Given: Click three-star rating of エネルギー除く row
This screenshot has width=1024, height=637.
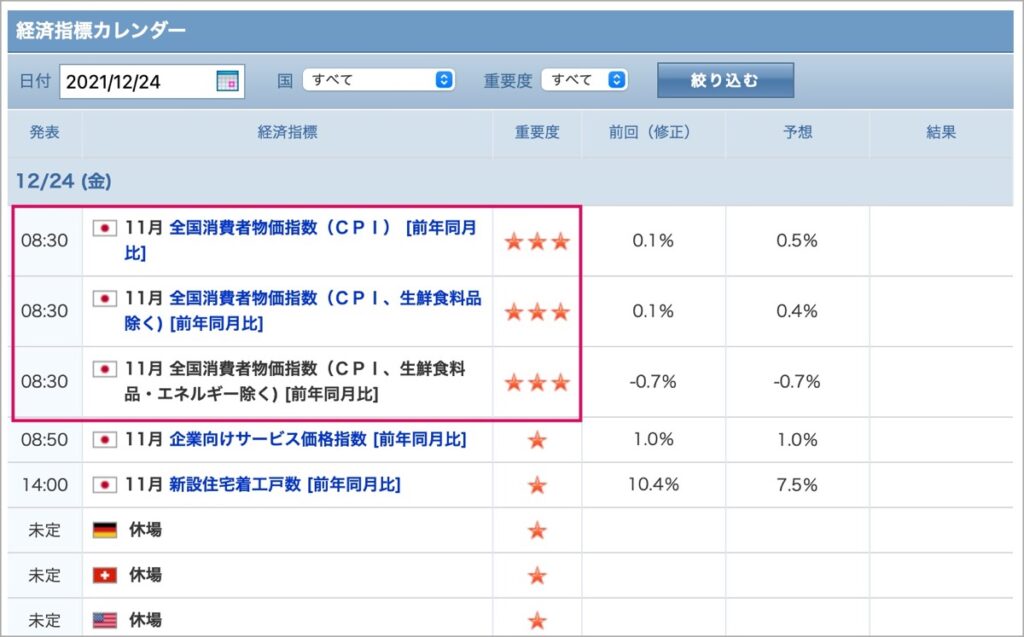Looking at the screenshot, I should [537, 382].
